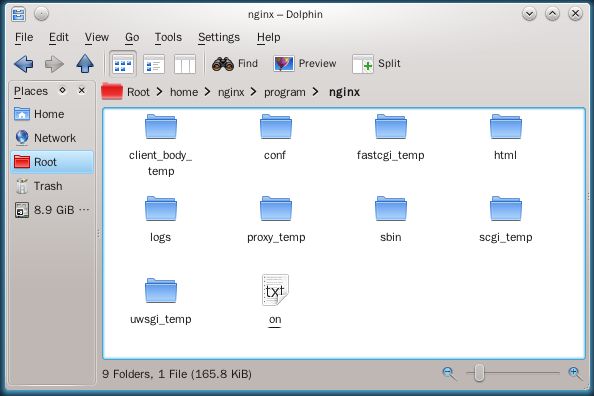Select the scgi_temp folder

click(x=506, y=219)
